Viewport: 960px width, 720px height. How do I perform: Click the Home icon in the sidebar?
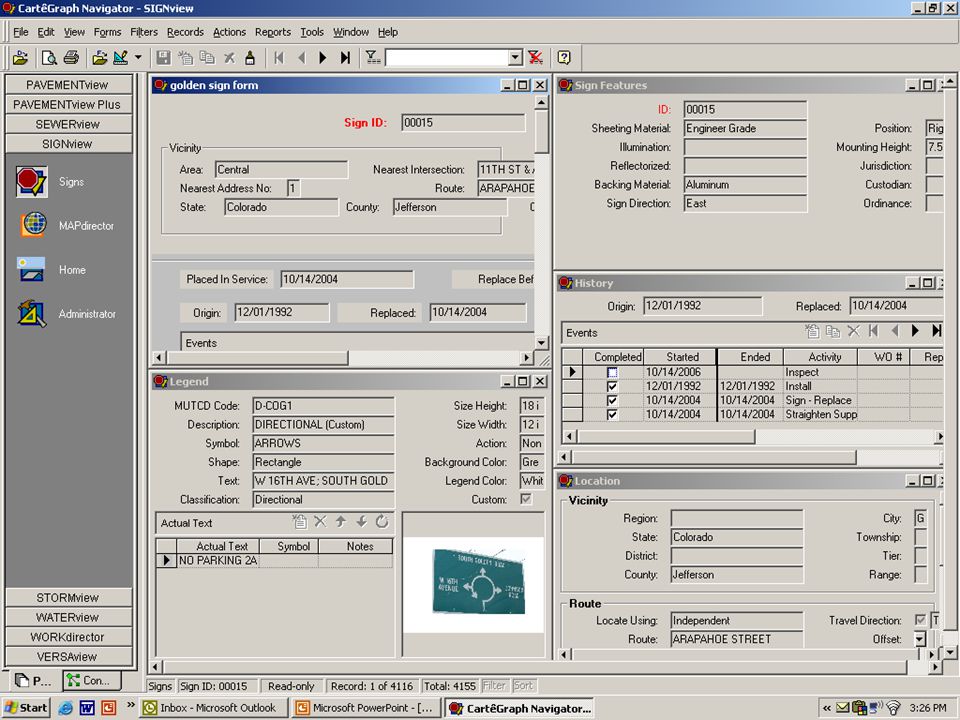31,269
